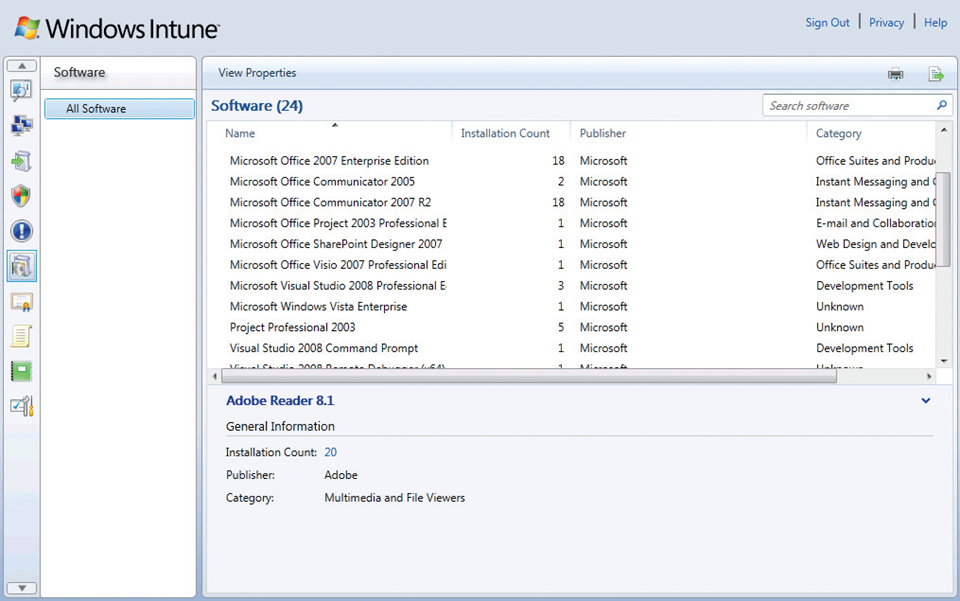Sort by Publisher column header
The image size is (960, 601).
603,133
